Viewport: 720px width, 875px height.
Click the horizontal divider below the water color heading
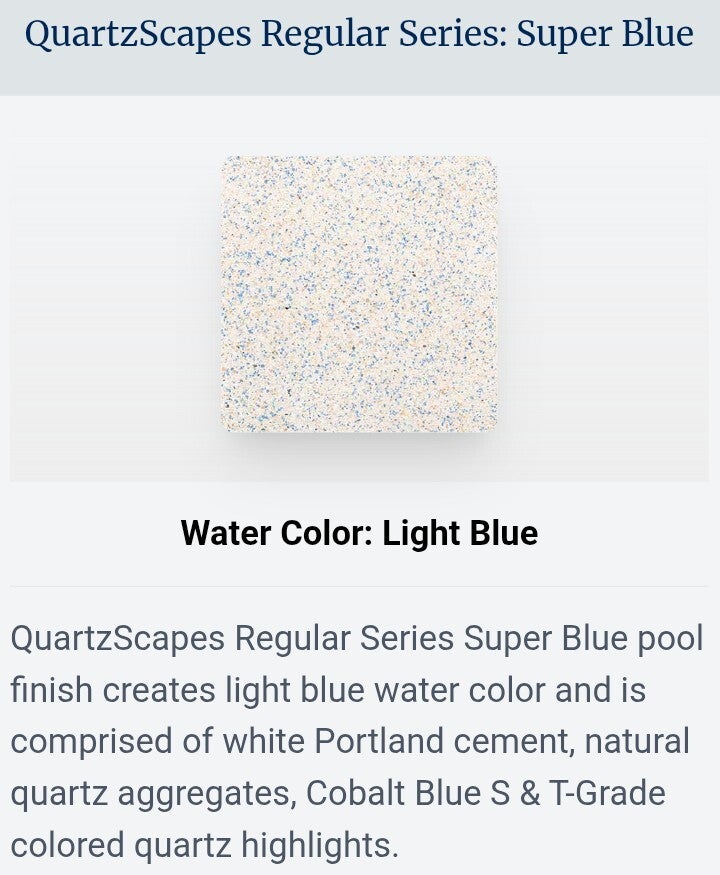pos(359,586)
